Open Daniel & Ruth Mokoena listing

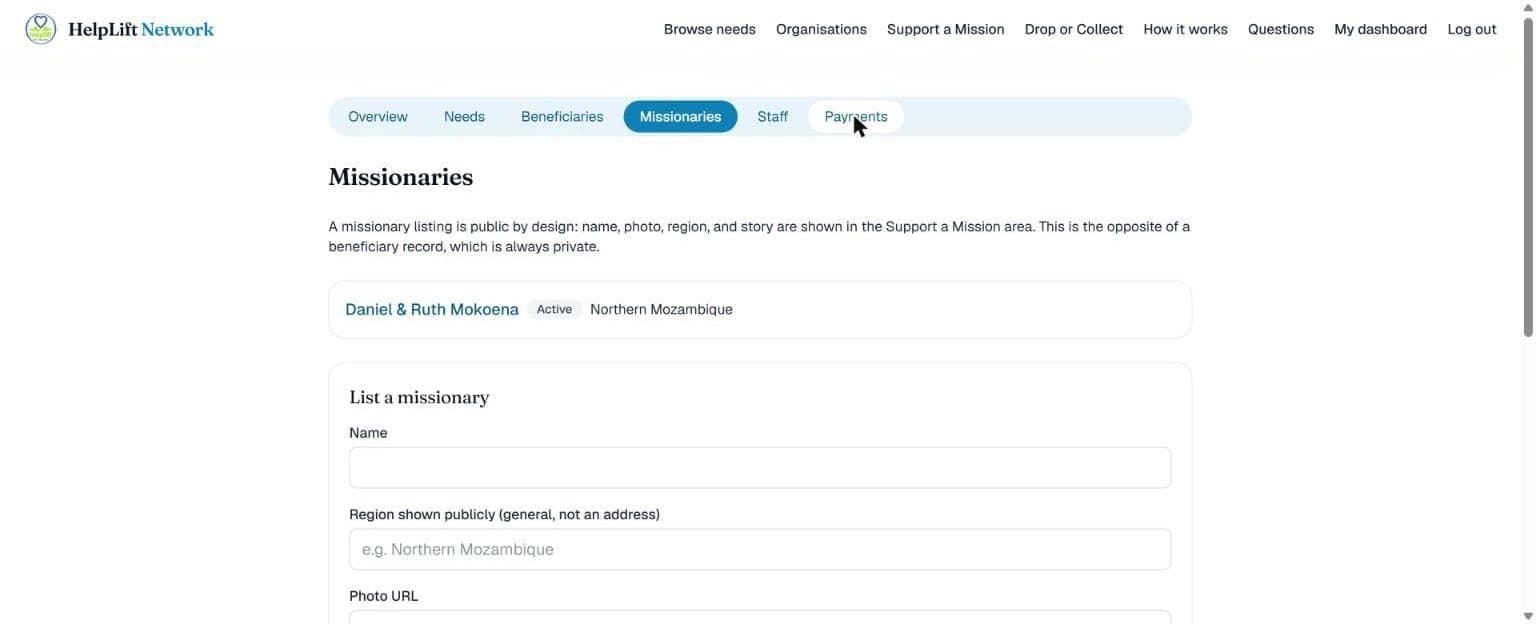pyautogui.click(x=432, y=310)
